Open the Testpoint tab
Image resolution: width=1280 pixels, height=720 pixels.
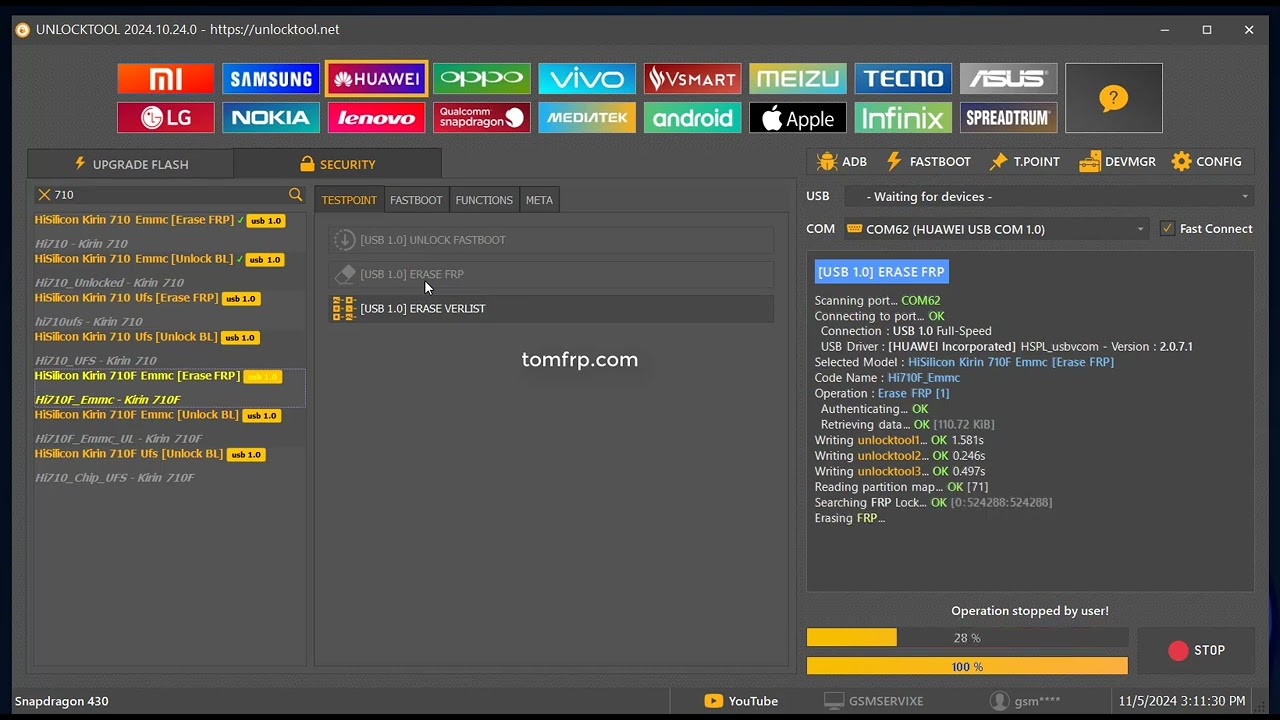[x=349, y=200]
